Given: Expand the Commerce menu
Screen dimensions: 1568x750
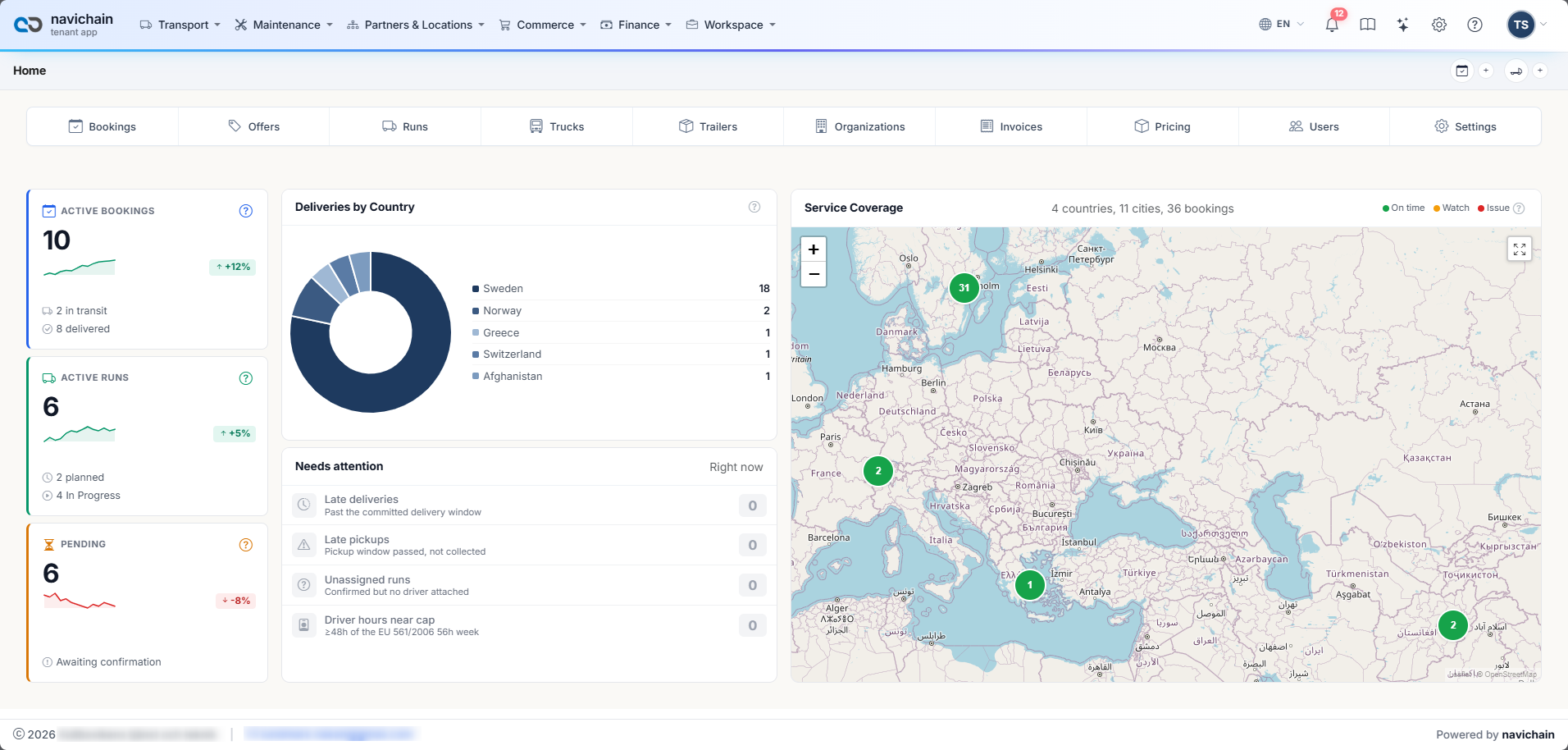Looking at the screenshot, I should click(x=543, y=25).
